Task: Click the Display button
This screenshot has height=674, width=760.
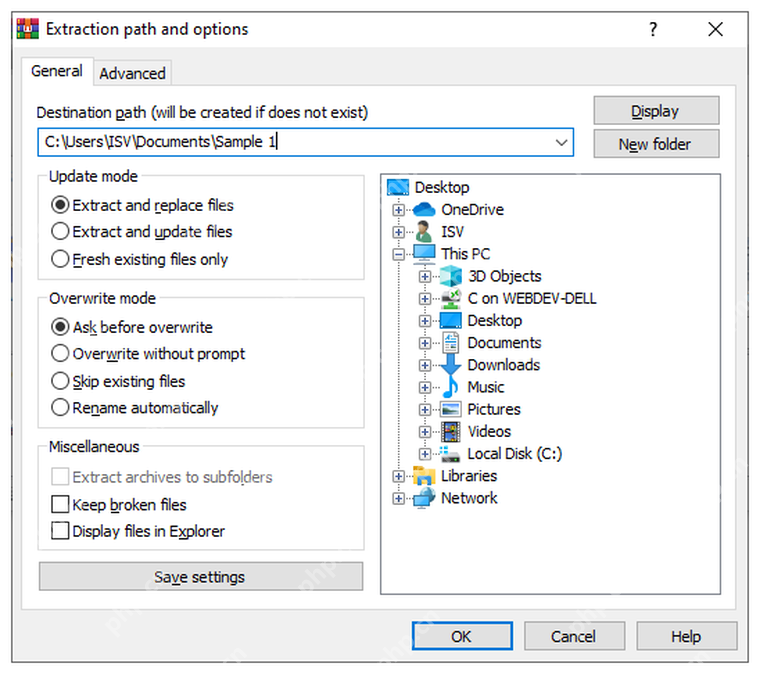Action: click(x=656, y=110)
